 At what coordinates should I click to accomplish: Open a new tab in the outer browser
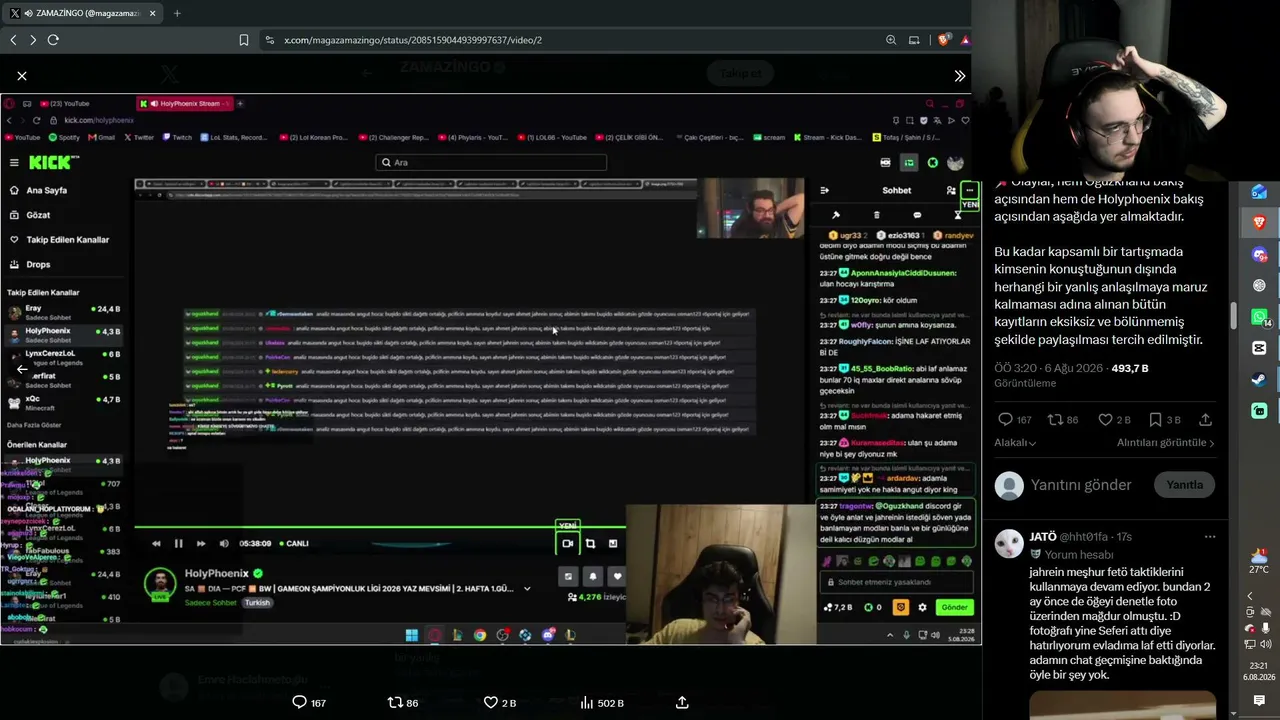177,13
